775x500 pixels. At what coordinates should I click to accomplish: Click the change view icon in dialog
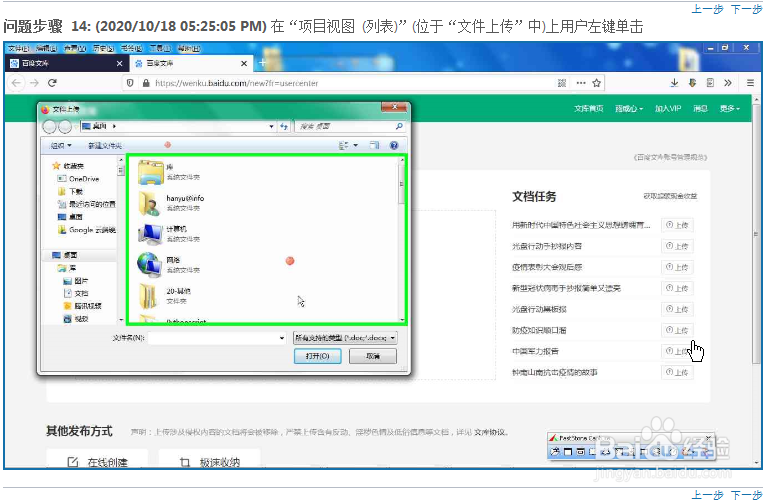344,145
